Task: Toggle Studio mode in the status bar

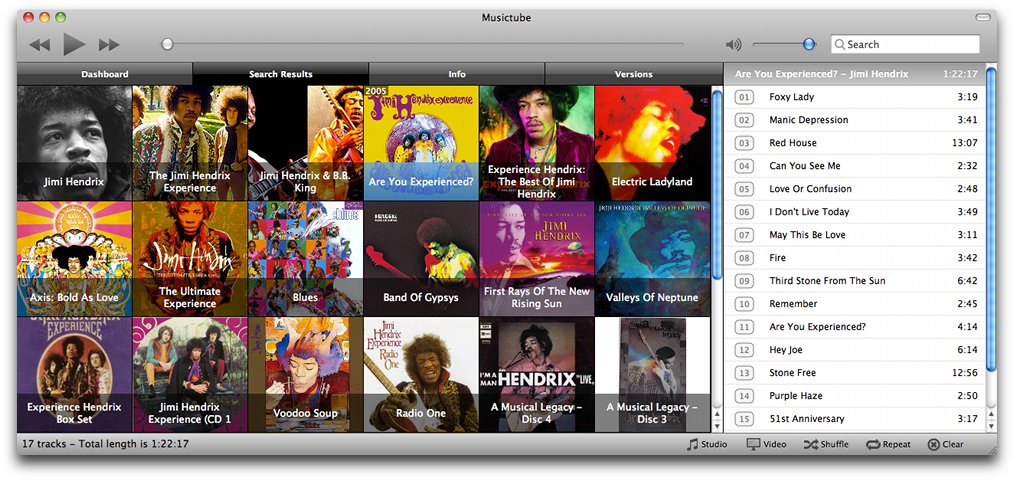Action: [707, 444]
